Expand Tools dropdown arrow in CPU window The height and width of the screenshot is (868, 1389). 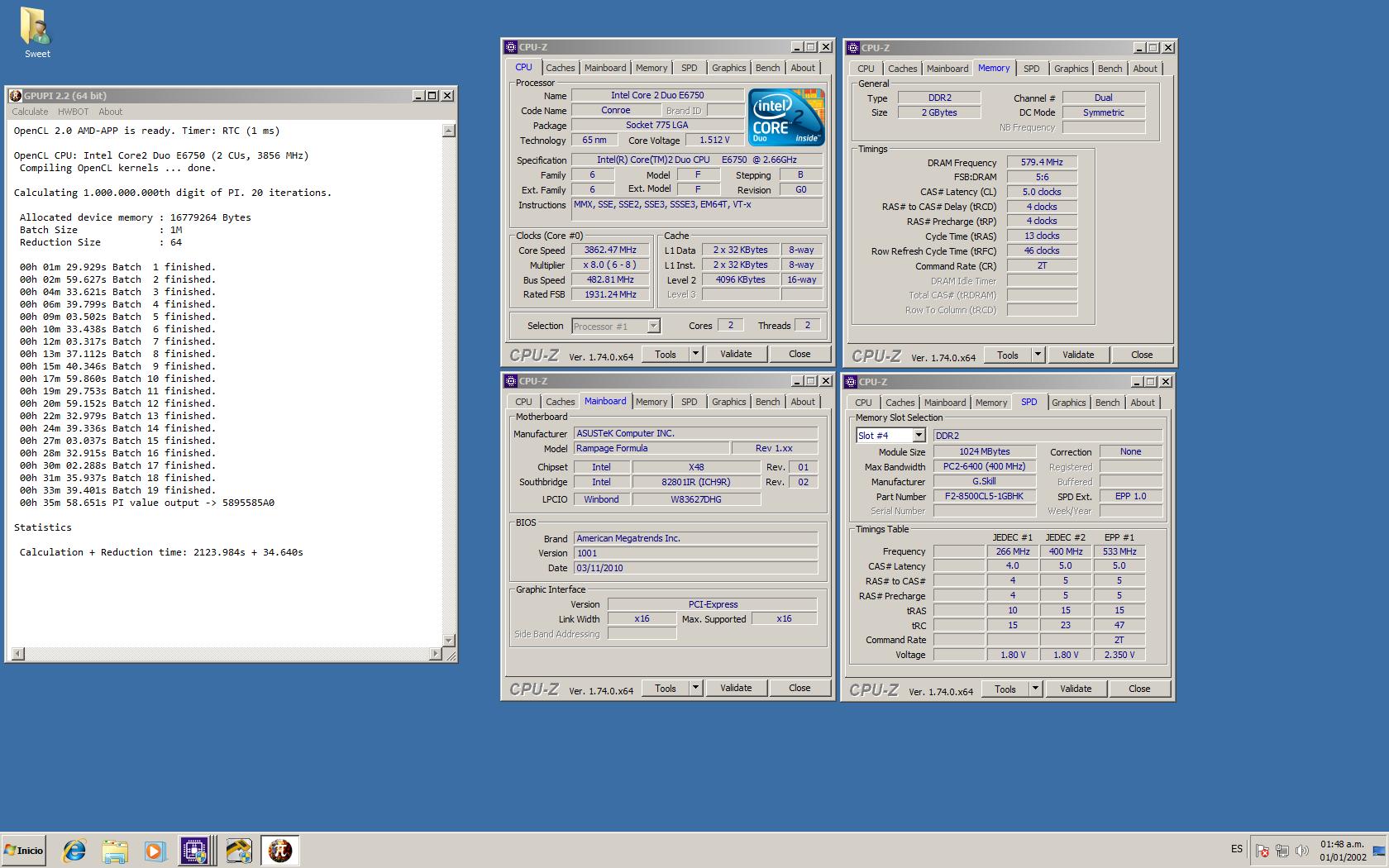[695, 354]
